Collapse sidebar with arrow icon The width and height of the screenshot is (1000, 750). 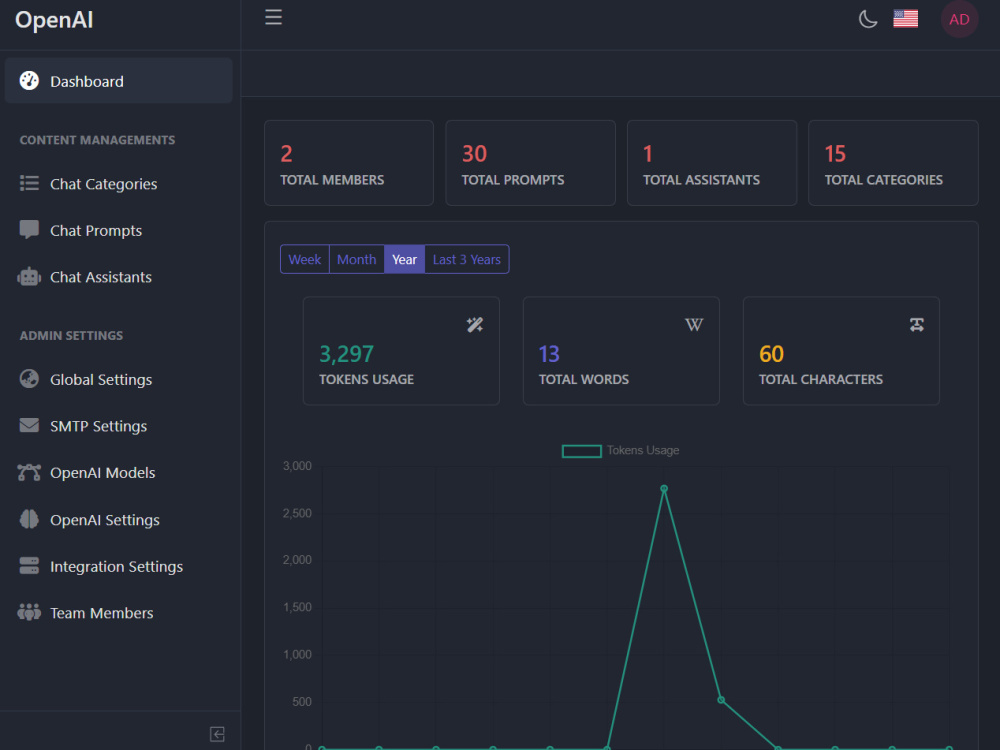tap(217, 734)
